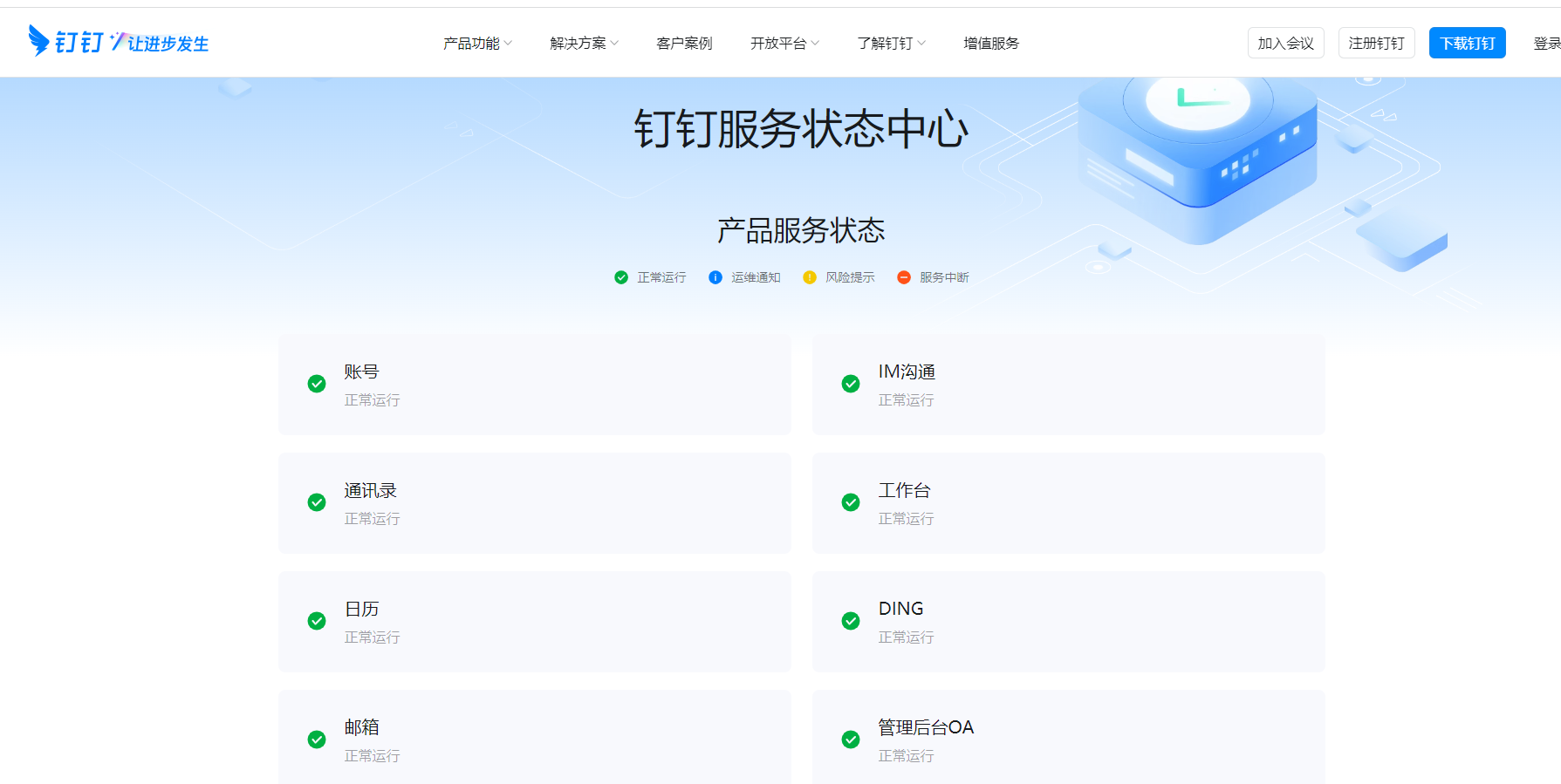1561x784 pixels.
Task: Click the yellow 风险提示 warning legend icon
Action: coord(810,277)
